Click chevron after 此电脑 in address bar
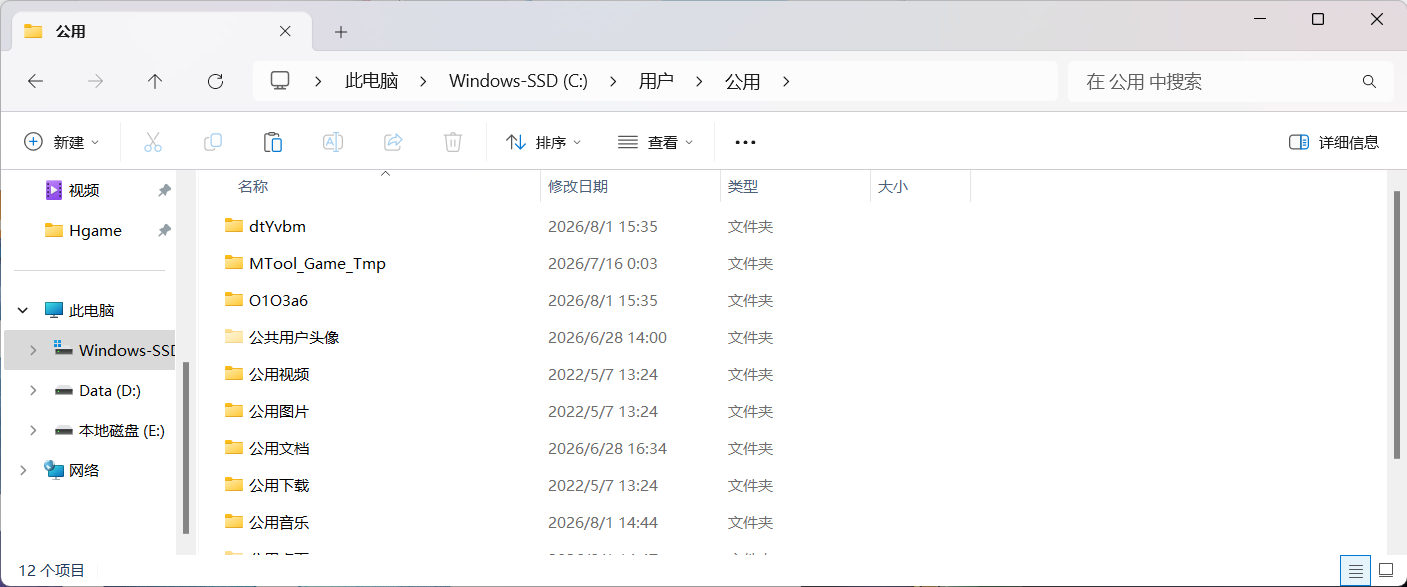Viewport: 1407px width, 587px height. (424, 82)
